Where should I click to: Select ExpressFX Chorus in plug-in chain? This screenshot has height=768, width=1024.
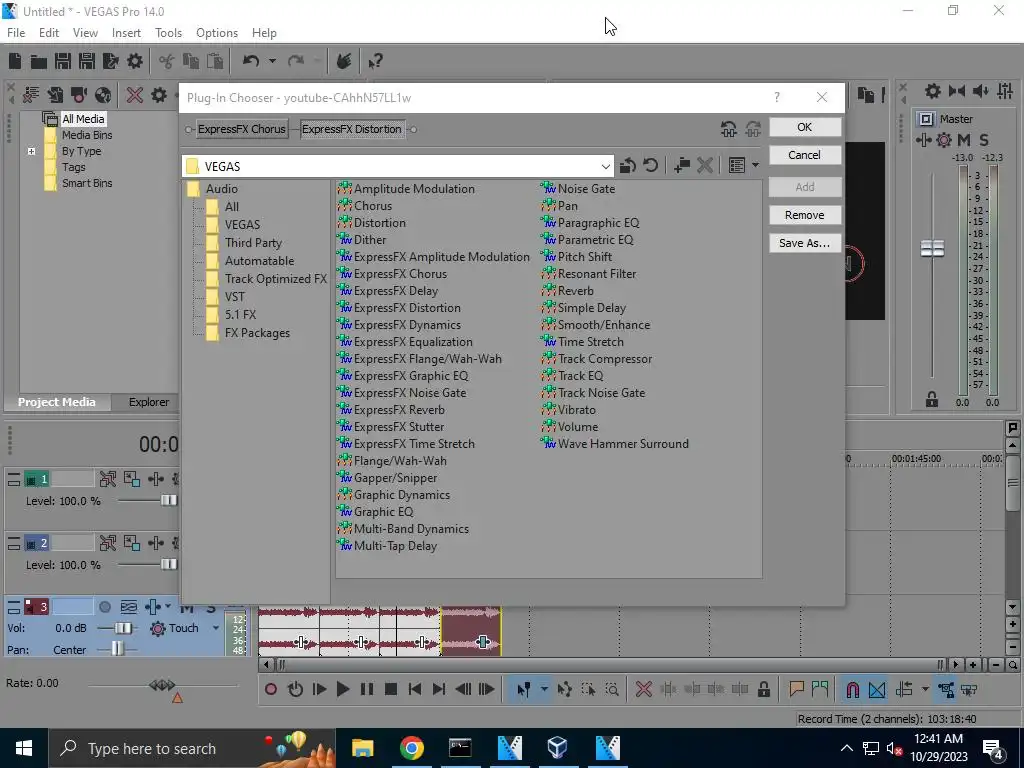[x=242, y=129]
